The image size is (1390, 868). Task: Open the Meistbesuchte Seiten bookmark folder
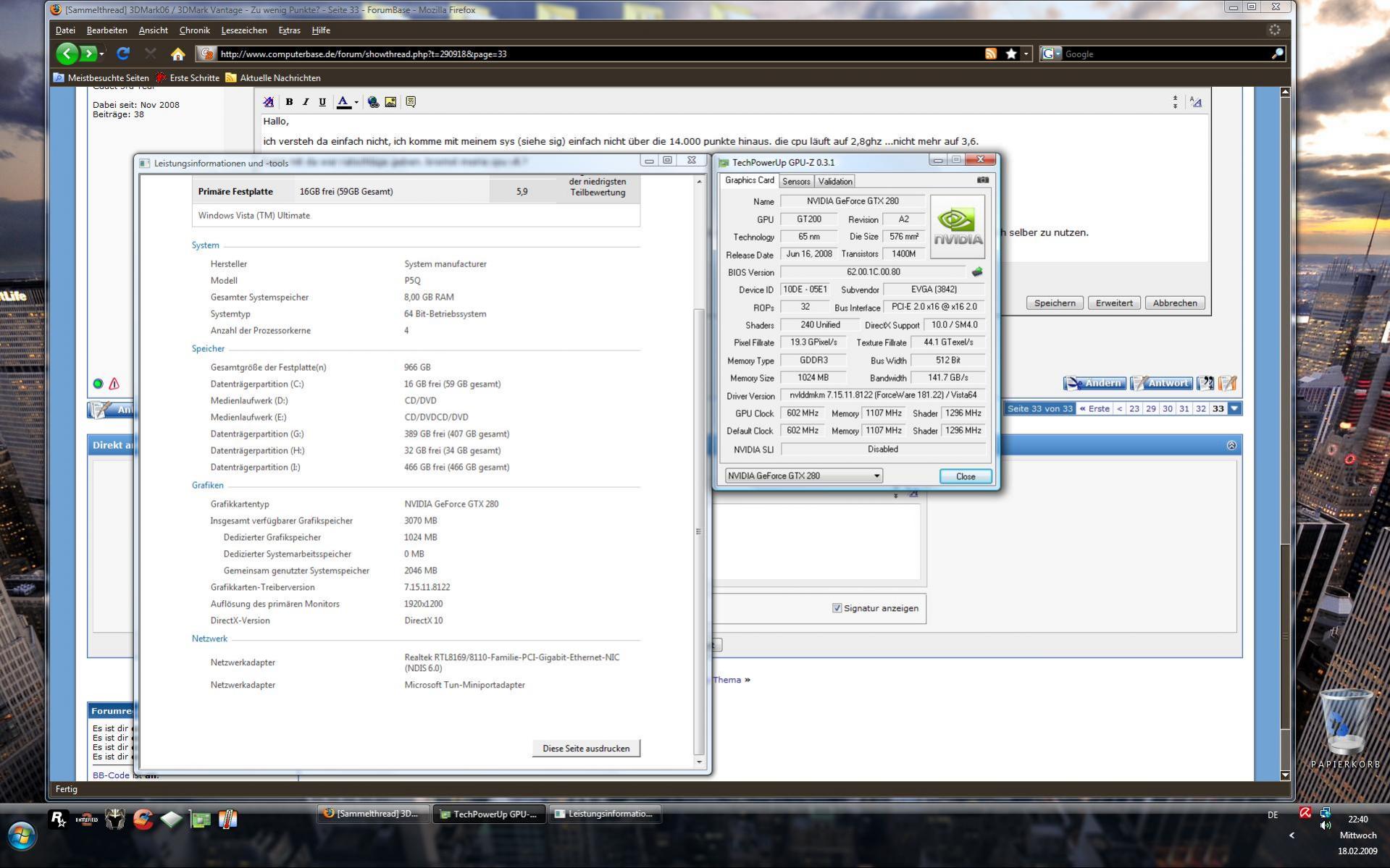click(x=101, y=78)
